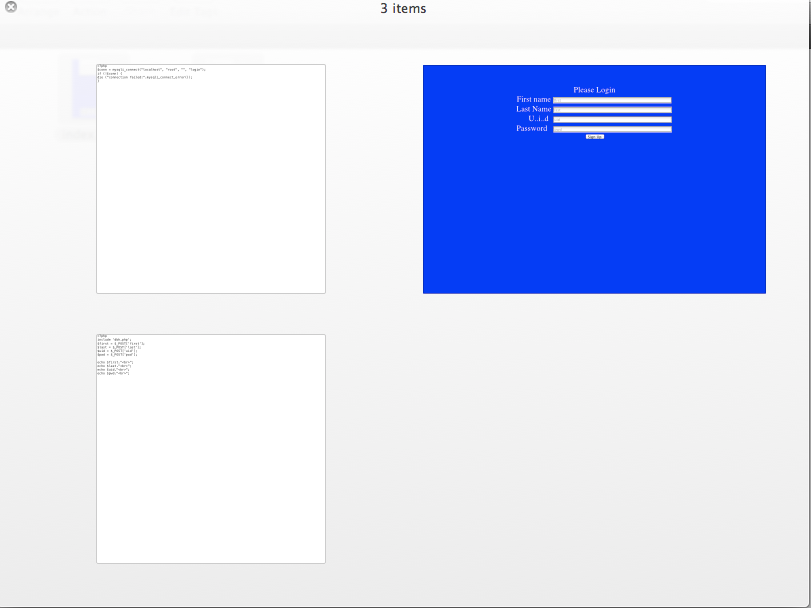The width and height of the screenshot is (811, 608).
Task: Click the Last Name input field
Action: (x=612, y=110)
